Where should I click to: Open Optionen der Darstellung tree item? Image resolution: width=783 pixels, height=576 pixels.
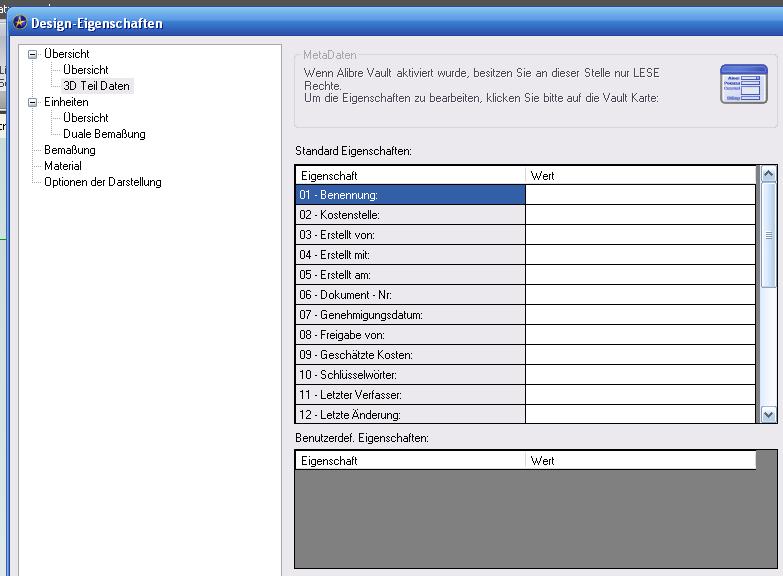[x=102, y=182]
